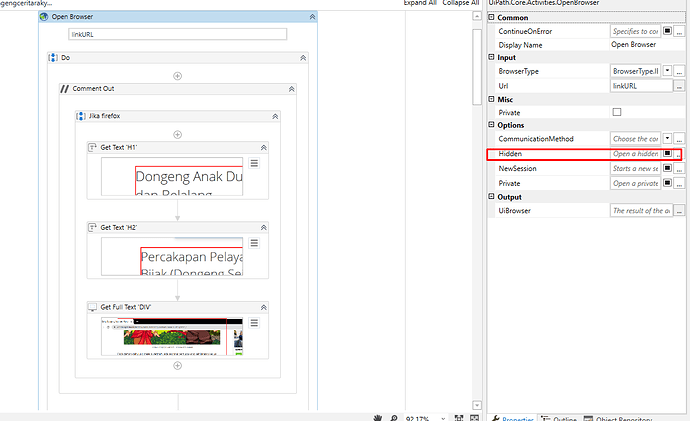Click the fit to screen icon
Image resolution: width=690 pixels, height=421 pixels.
pos(459,418)
